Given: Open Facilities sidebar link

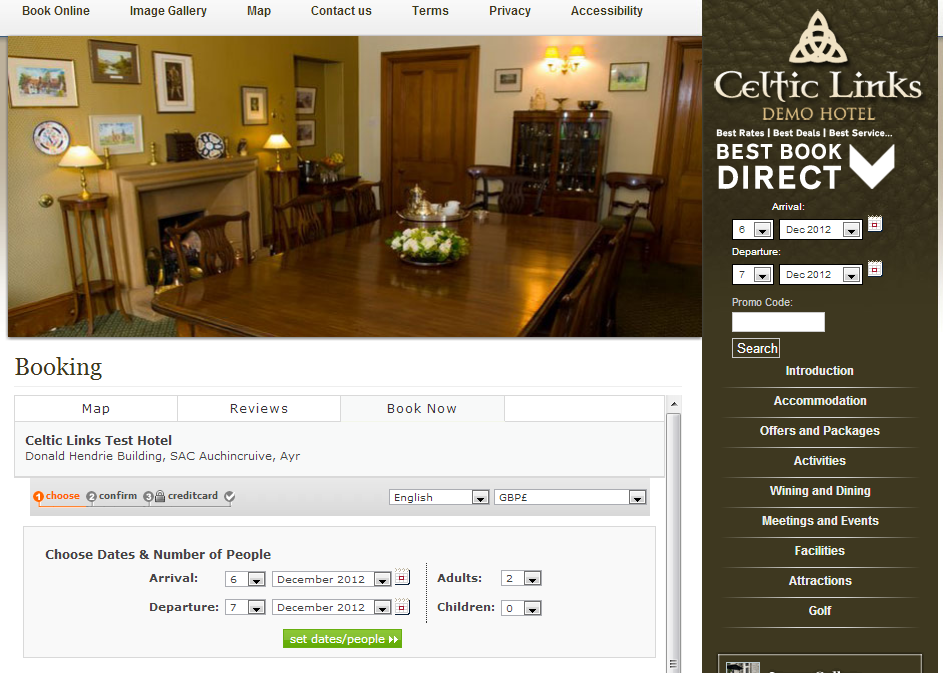Looking at the screenshot, I should pos(820,552).
